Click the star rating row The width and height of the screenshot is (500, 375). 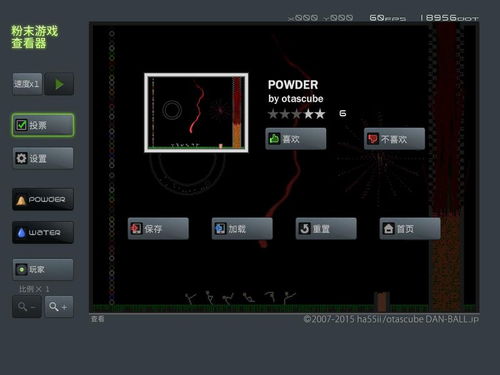tap(296, 114)
